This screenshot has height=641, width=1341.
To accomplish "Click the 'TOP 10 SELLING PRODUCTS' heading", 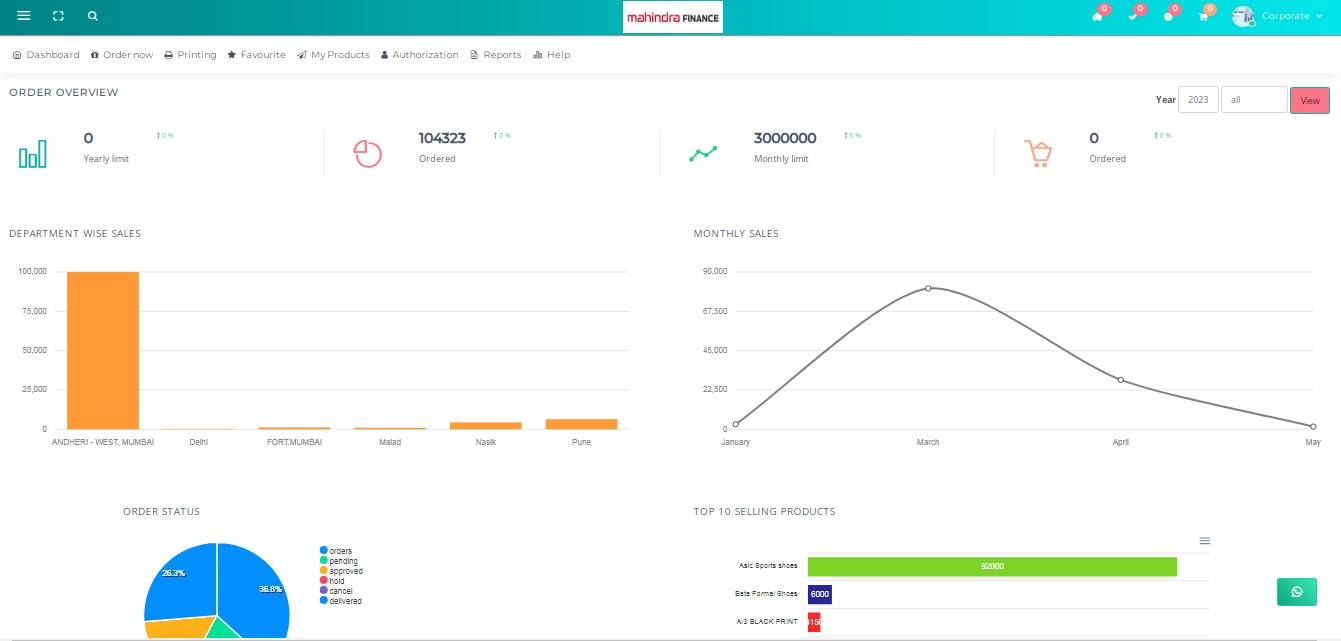I will click(764, 512).
